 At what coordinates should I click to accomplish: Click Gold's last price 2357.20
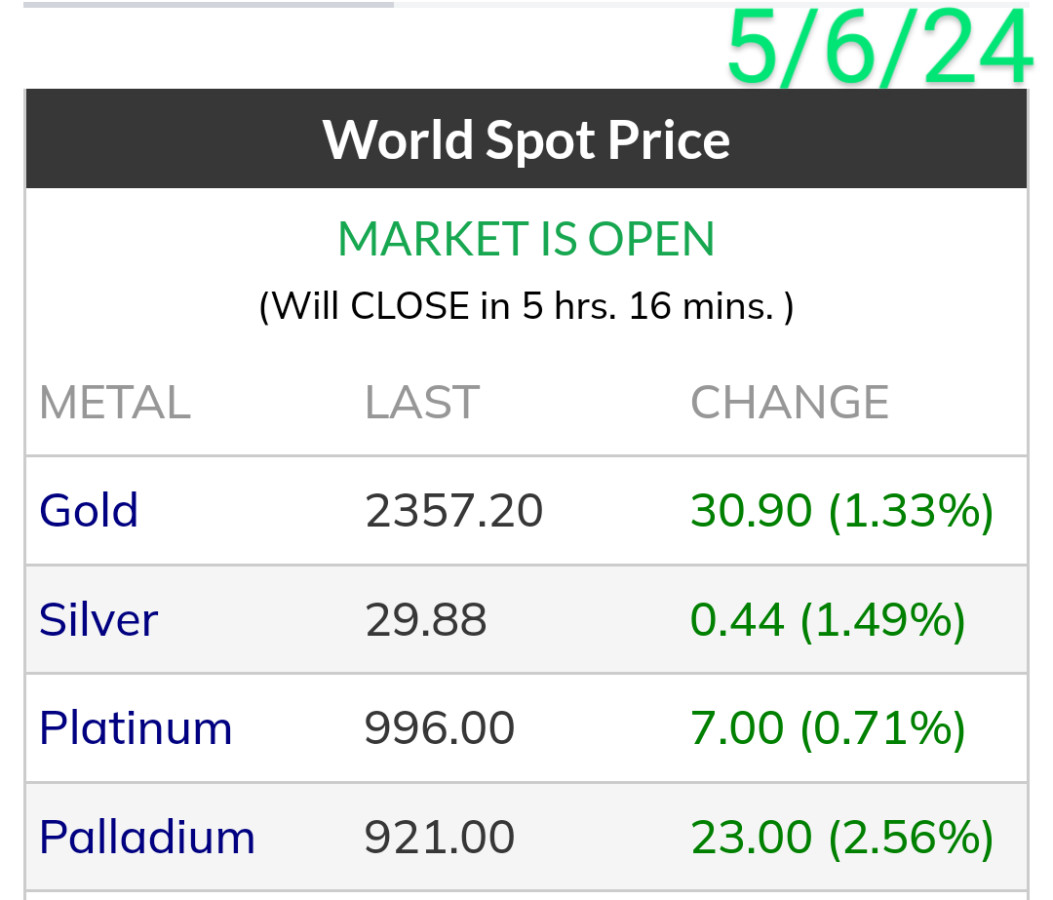453,511
